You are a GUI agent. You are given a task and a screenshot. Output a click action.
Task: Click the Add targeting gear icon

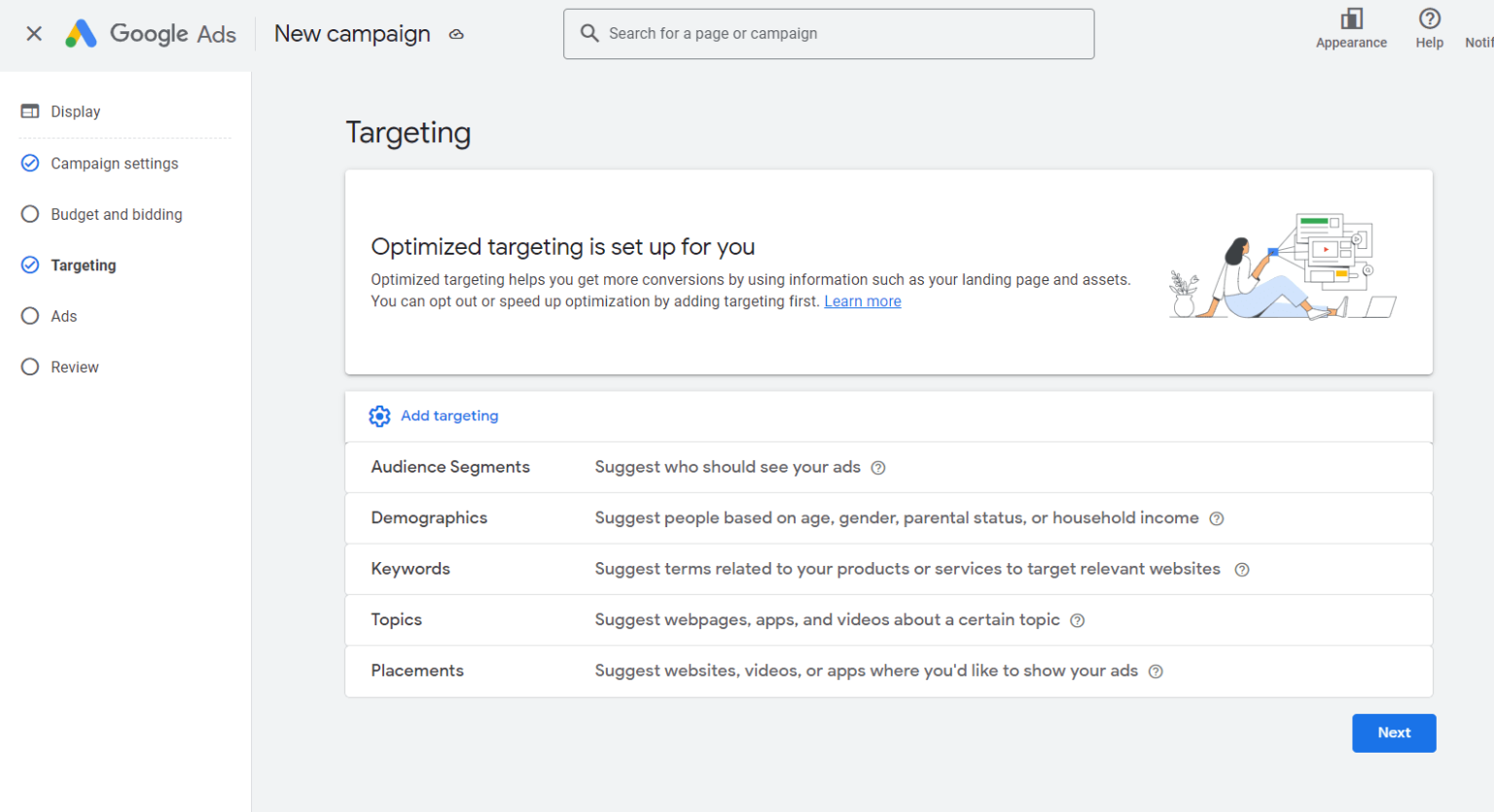coord(379,415)
